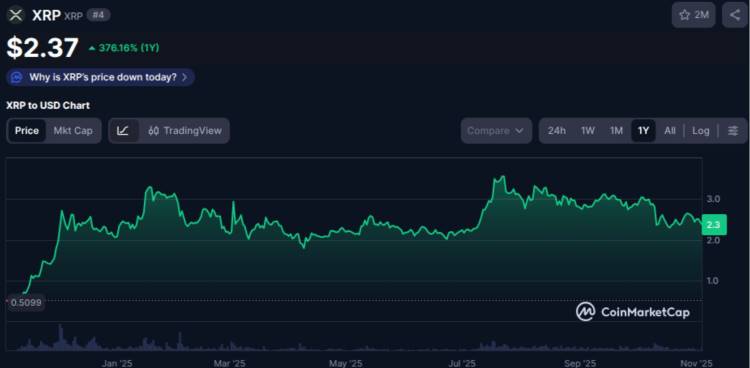Click the Mar '25 axis label

click(230, 364)
